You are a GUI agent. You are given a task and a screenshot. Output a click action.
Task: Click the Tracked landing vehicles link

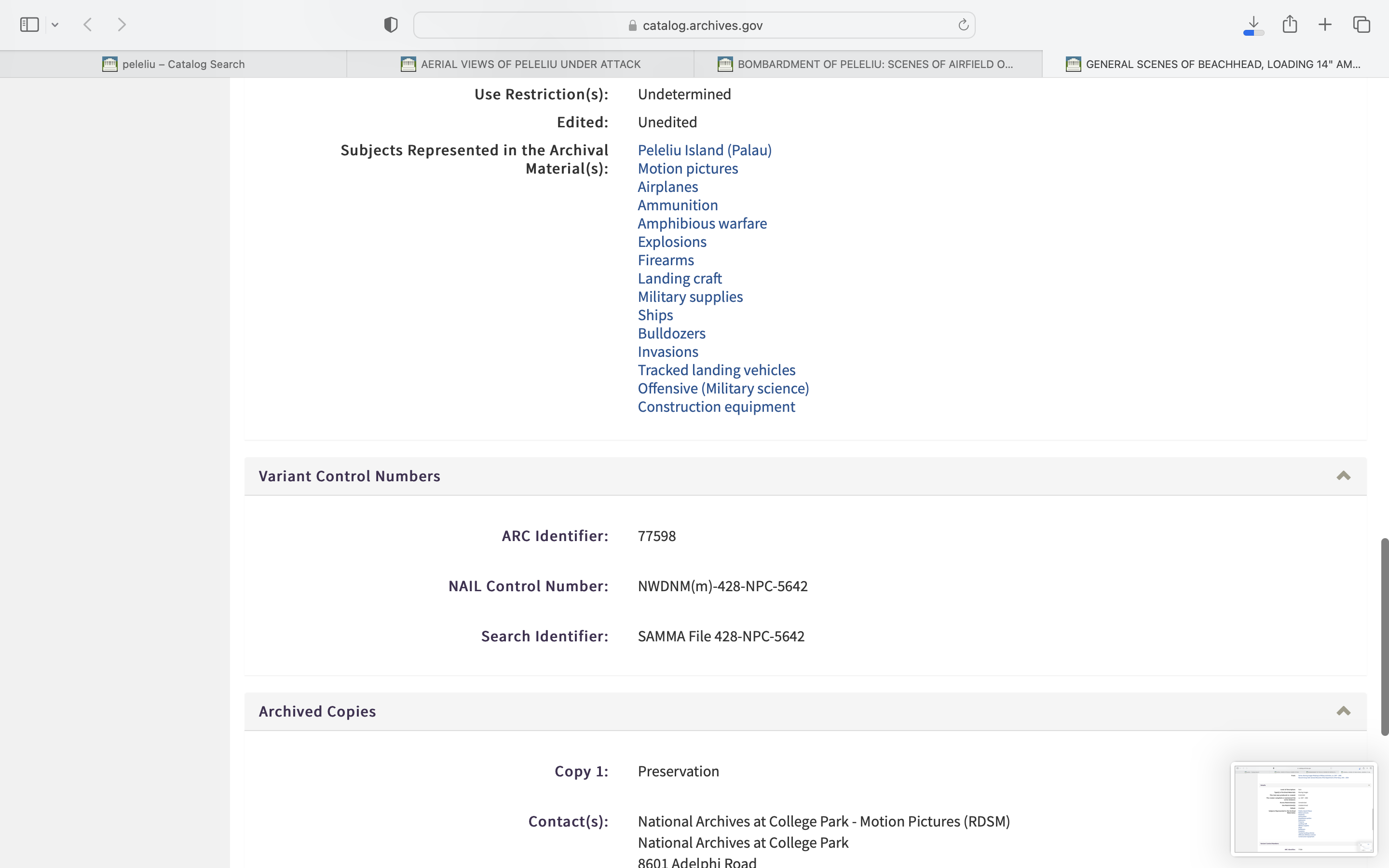click(716, 370)
